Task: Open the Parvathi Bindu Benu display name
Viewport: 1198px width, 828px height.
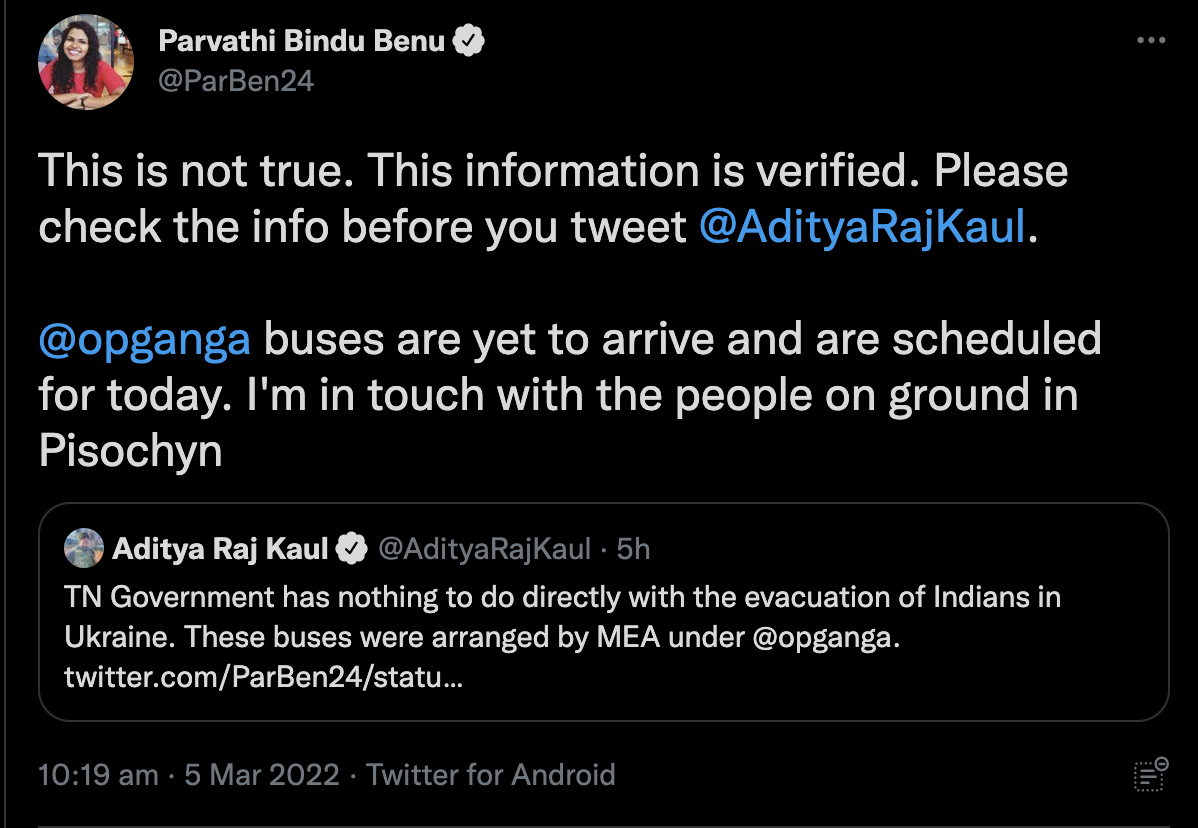Action: [301, 41]
